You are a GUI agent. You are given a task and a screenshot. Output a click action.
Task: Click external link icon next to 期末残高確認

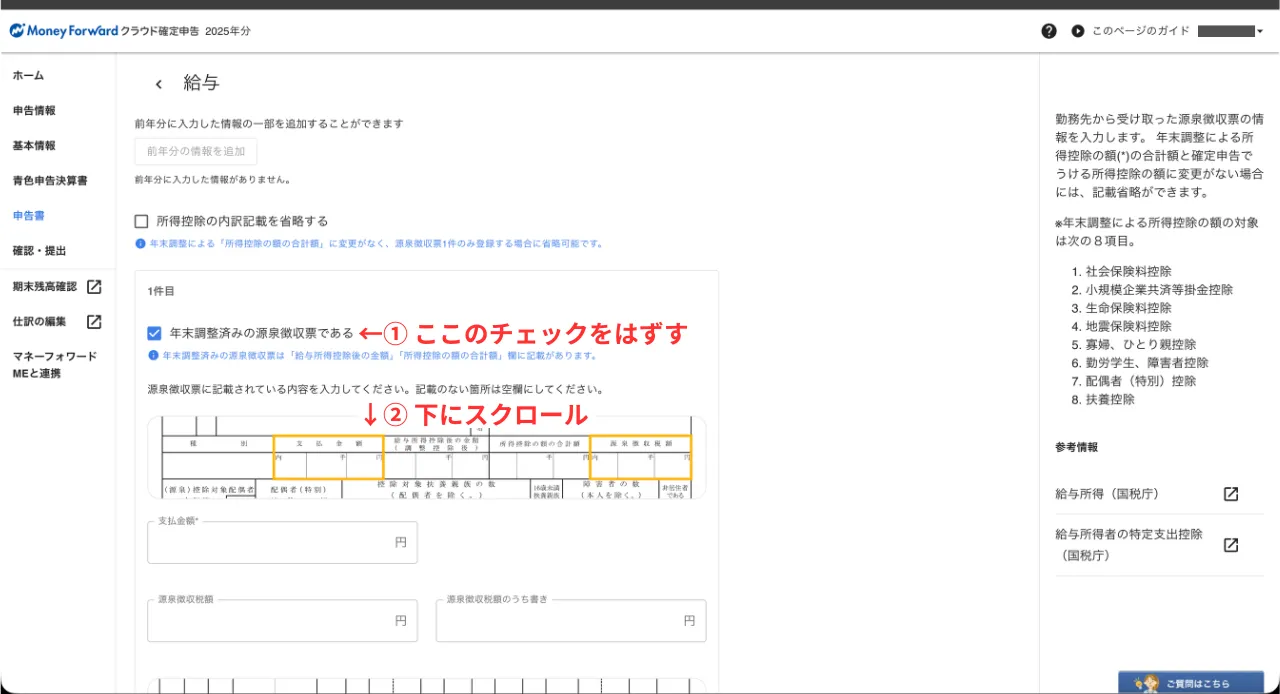pyautogui.click(x=94, y=287)
